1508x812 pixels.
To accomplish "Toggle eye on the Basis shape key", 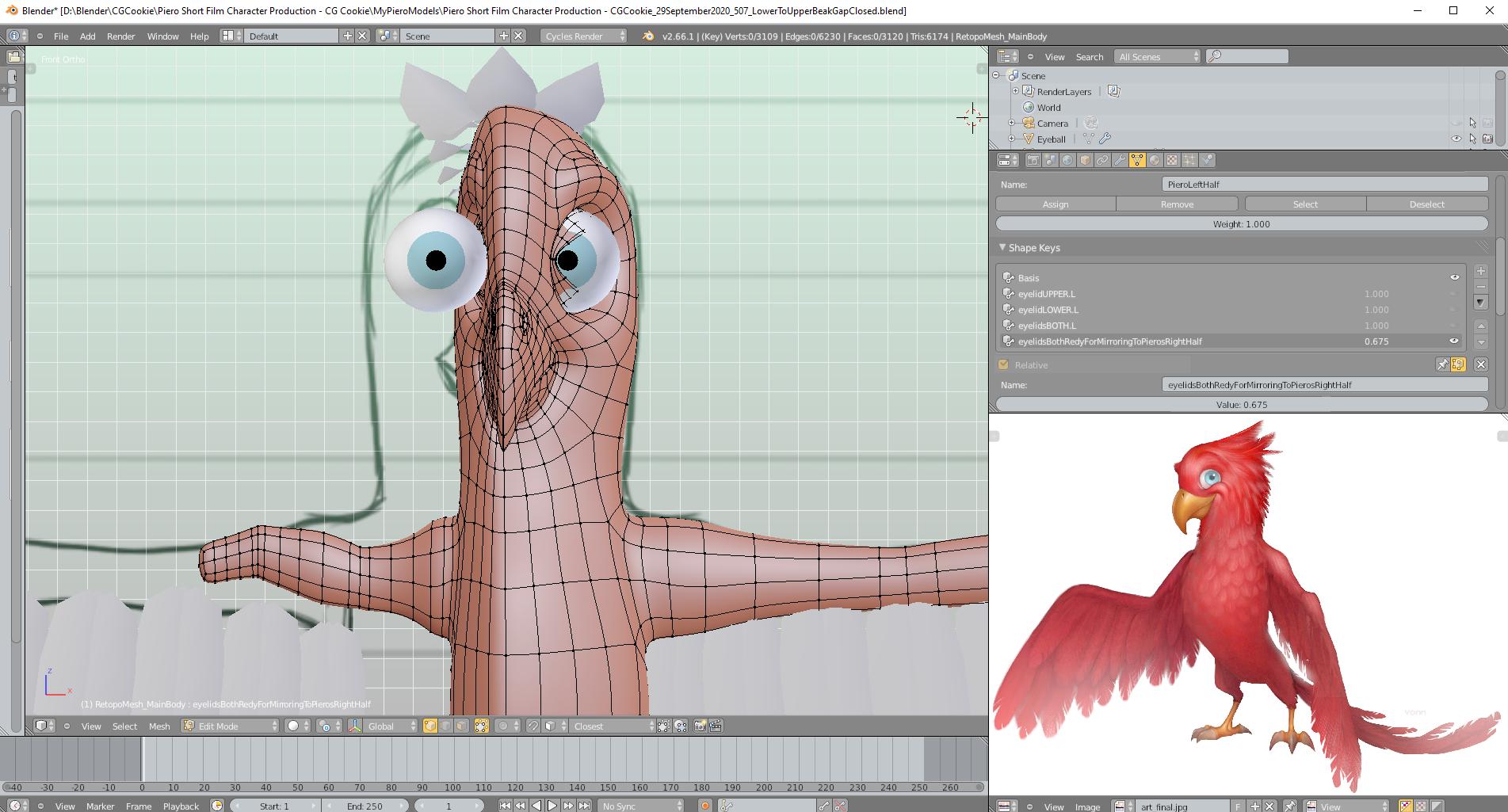I will coord(1454,277).
